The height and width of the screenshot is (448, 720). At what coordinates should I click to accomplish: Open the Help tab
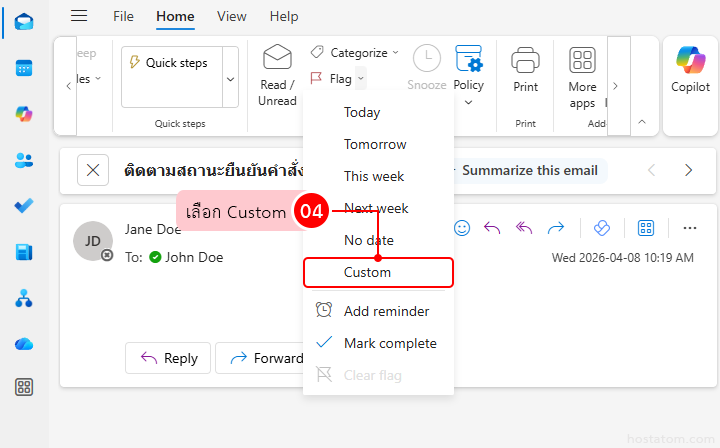point(284,17)
